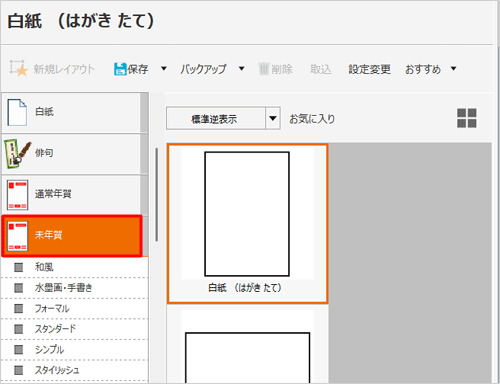Click the 削除 label
This screenshot has width=500, height=384.
click(x=282, y=69)
